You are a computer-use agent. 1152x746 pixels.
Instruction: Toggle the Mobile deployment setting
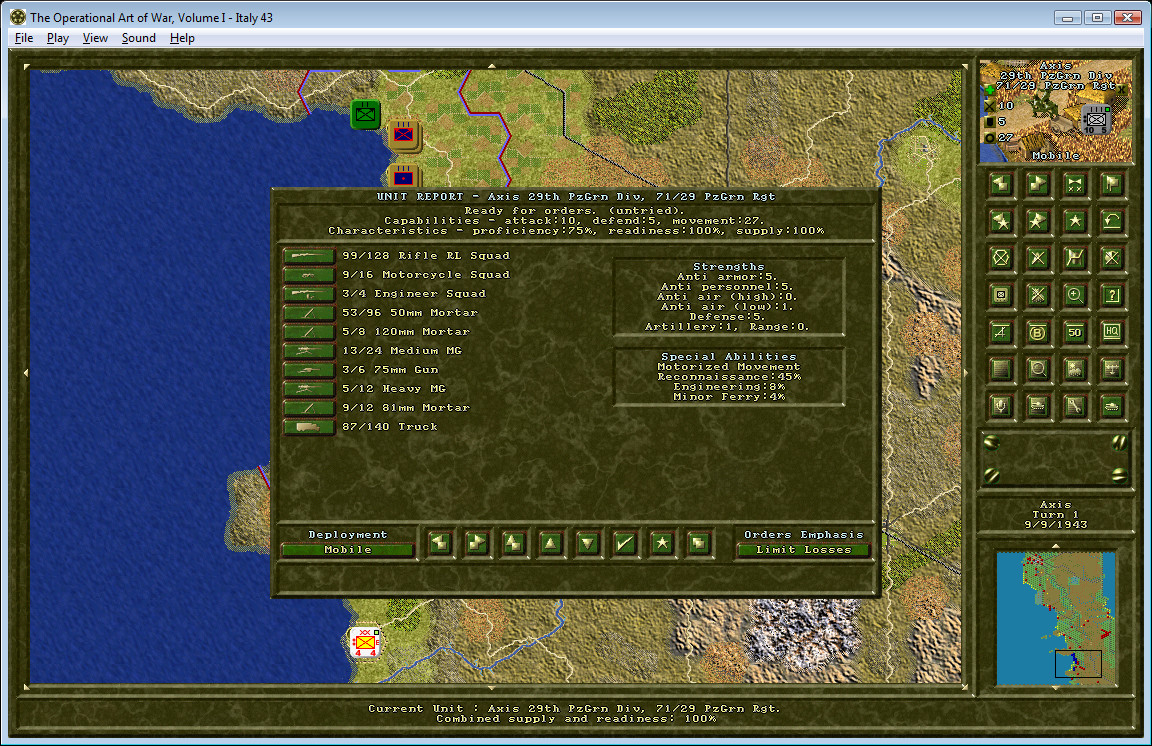(x=348, y=550)
